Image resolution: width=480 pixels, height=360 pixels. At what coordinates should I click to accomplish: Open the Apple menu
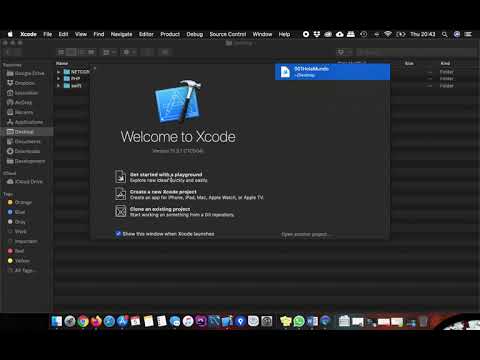click(10, 34)
